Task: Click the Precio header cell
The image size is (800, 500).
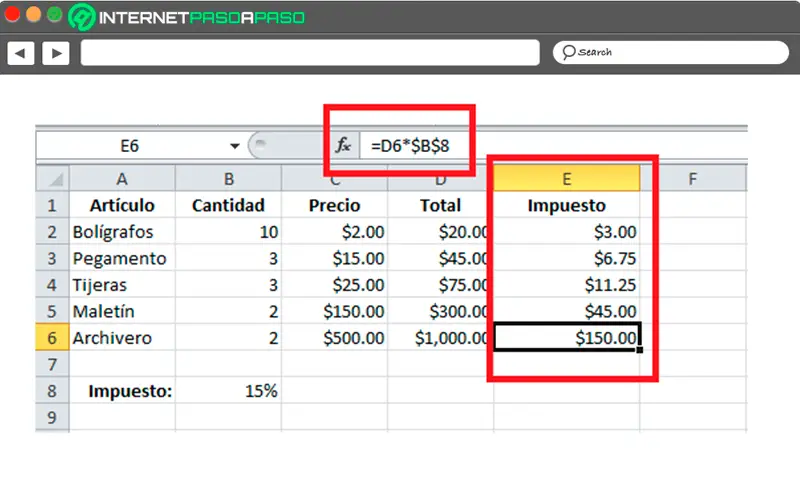Action: click(335, 205)
